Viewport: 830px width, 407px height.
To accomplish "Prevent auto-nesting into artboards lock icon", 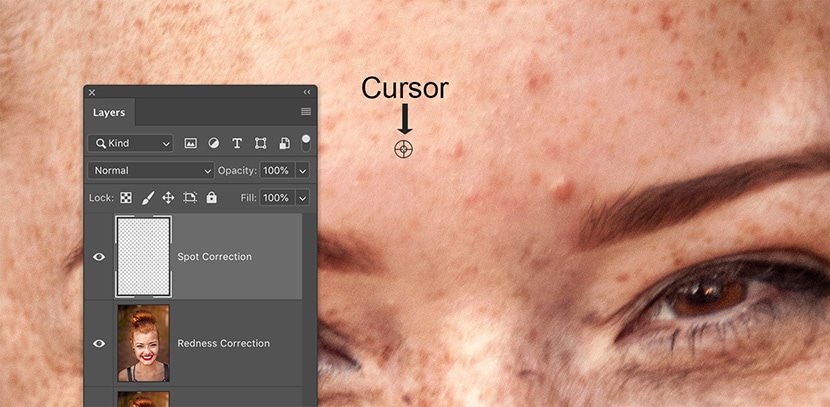I will click(190, 198).
